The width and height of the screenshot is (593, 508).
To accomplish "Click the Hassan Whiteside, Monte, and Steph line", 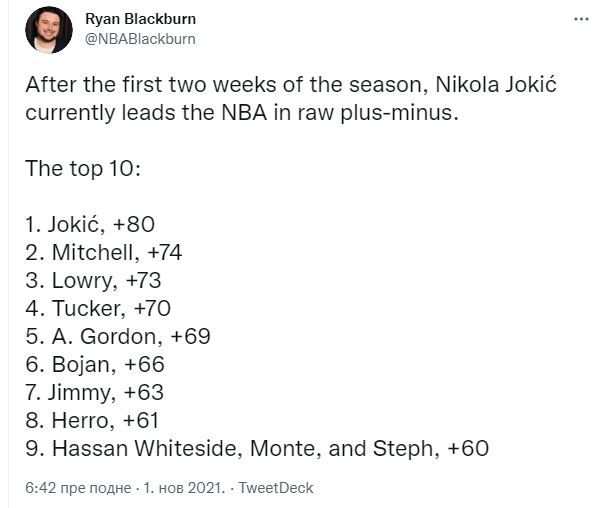I will (257, 449).
